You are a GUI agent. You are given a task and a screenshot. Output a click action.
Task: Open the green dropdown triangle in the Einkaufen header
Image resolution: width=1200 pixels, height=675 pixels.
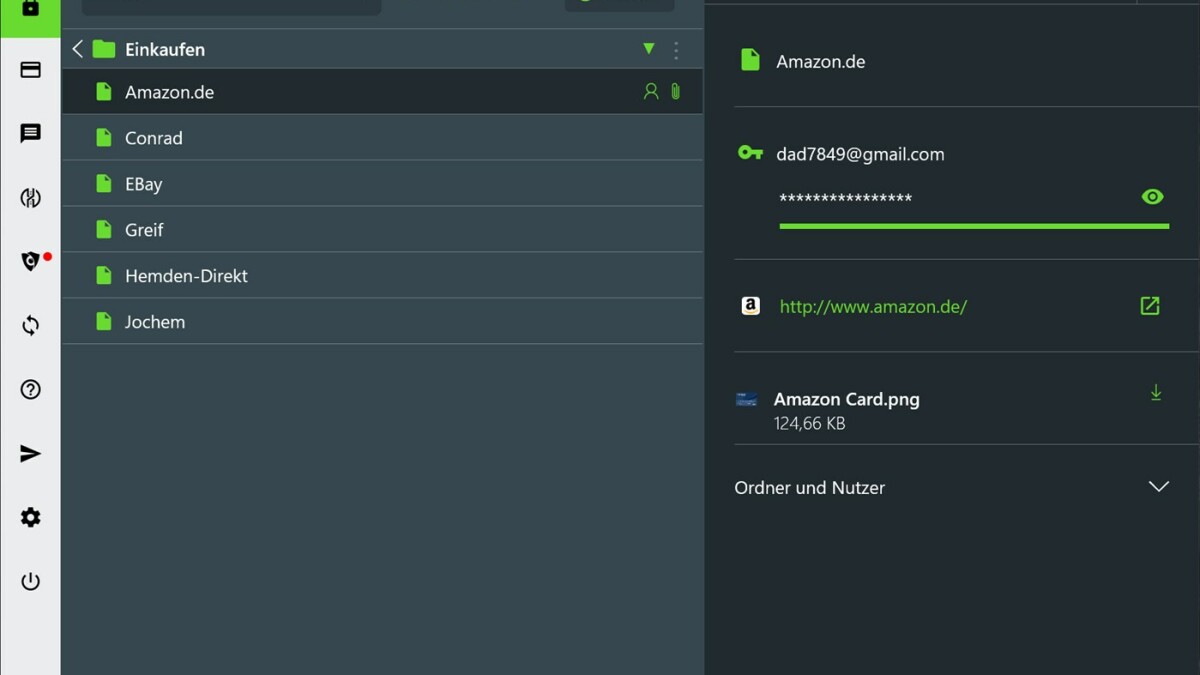pyautogui.click(x=648, y=48)
